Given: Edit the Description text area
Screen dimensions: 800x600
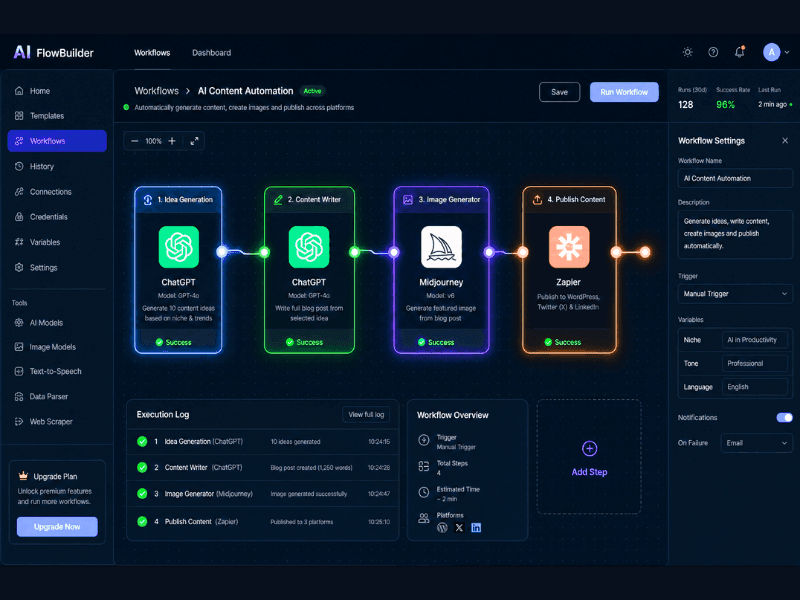Looking at the screenshot, I should 735,234.
